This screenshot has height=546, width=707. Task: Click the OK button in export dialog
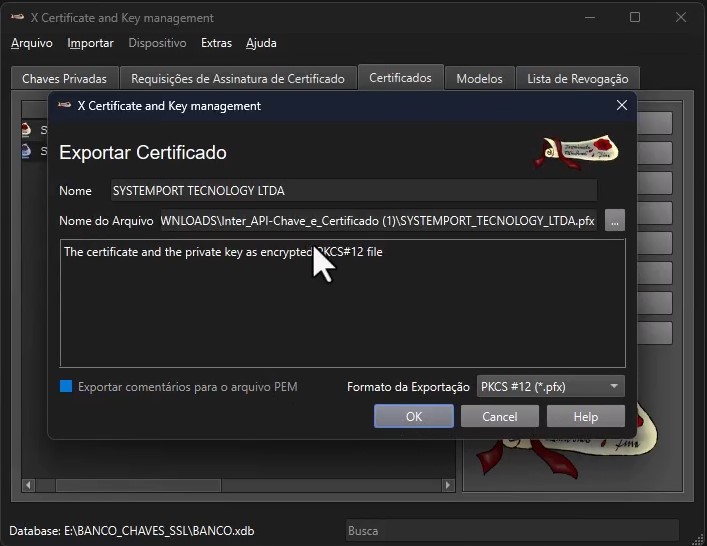[413, 416]
